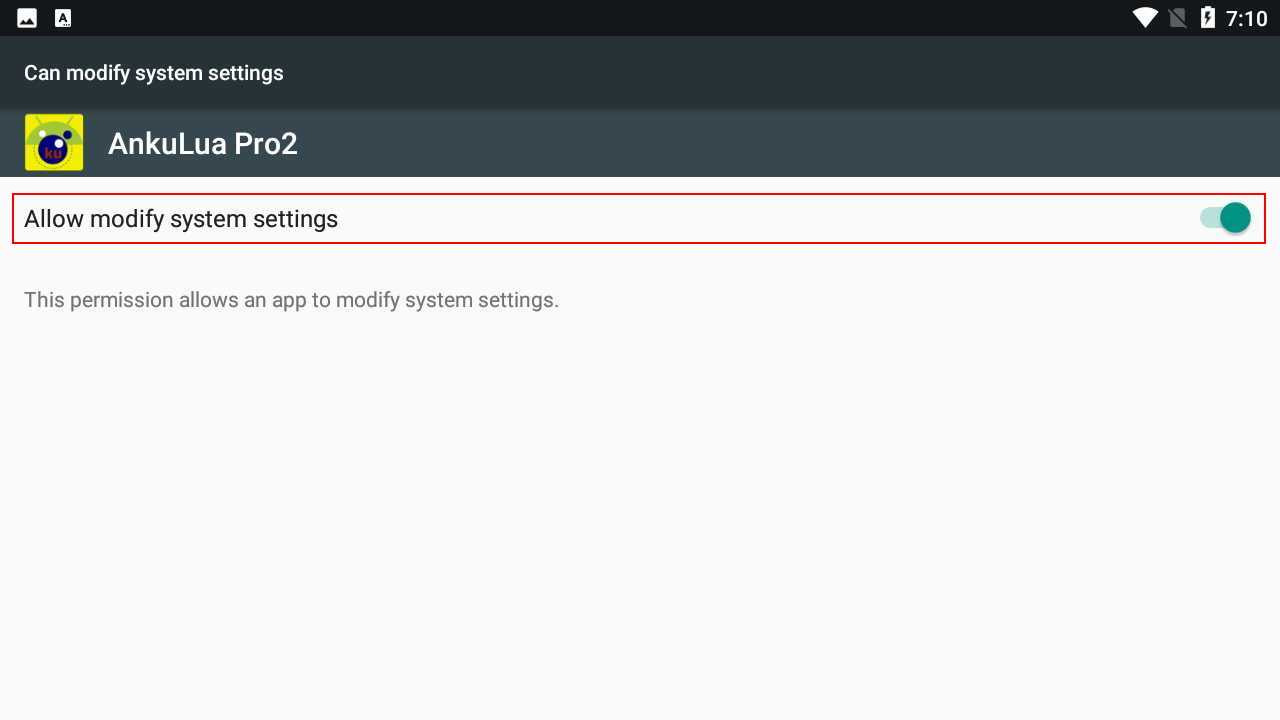Tap the keyboard input 'A' notification icon
This screenshot has height=720, width=1280.
tap(63, 18)
